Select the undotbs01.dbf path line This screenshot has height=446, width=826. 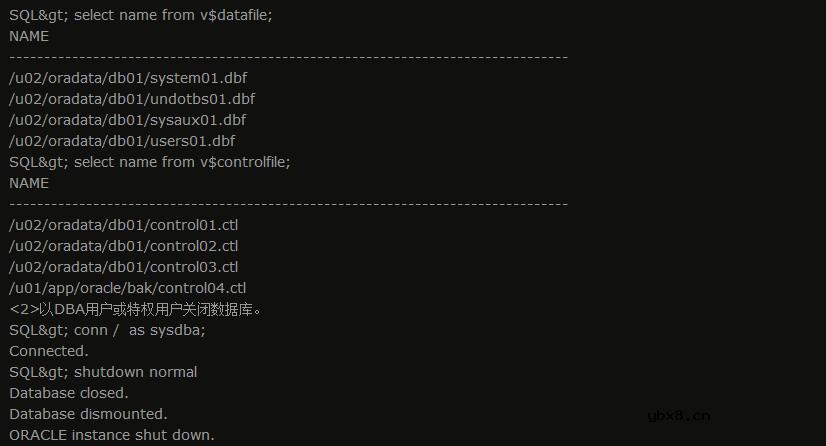132,99
